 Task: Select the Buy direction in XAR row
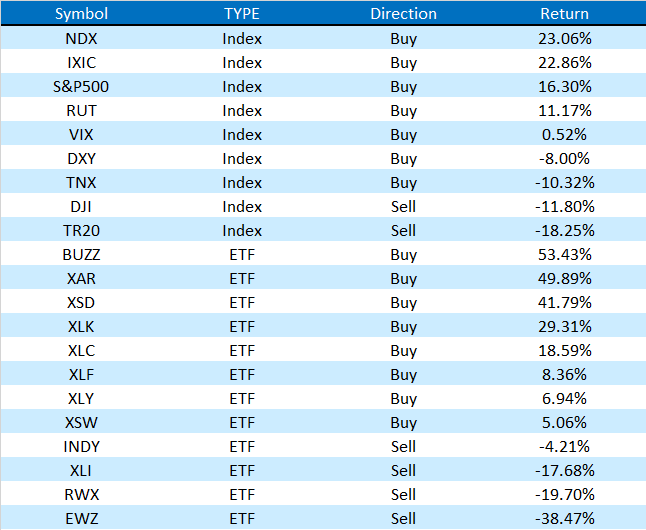tap(403, 278)
